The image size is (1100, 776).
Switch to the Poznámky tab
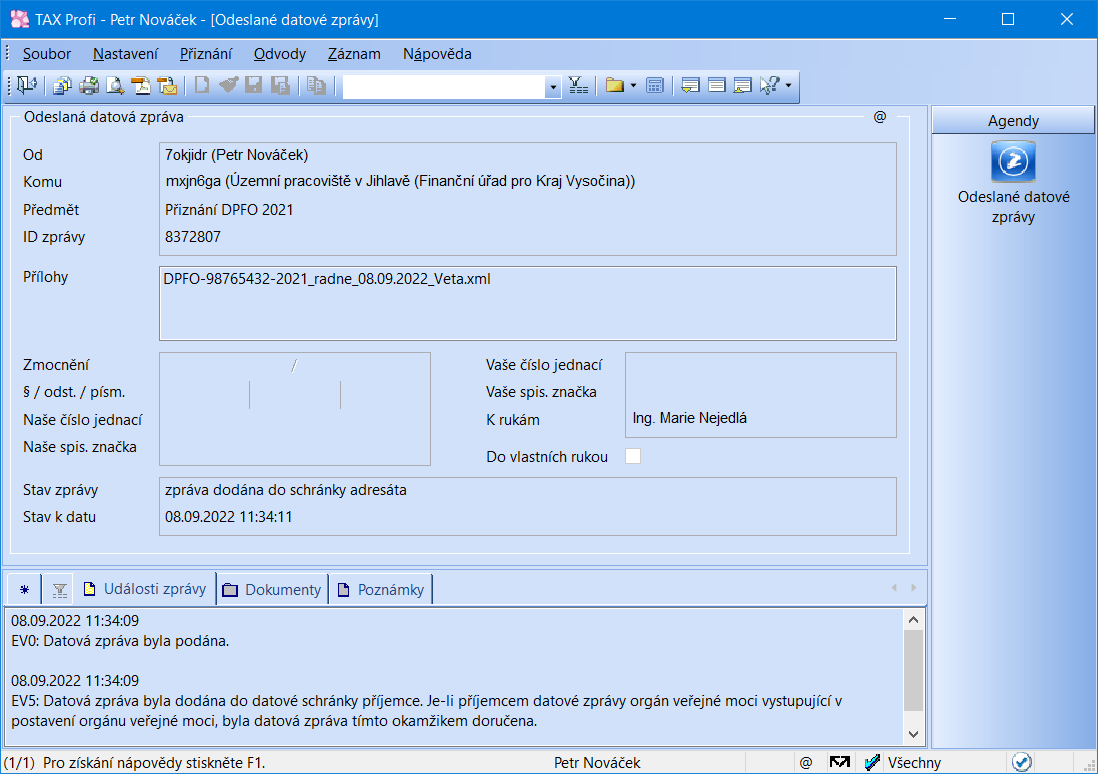[382, 589]
